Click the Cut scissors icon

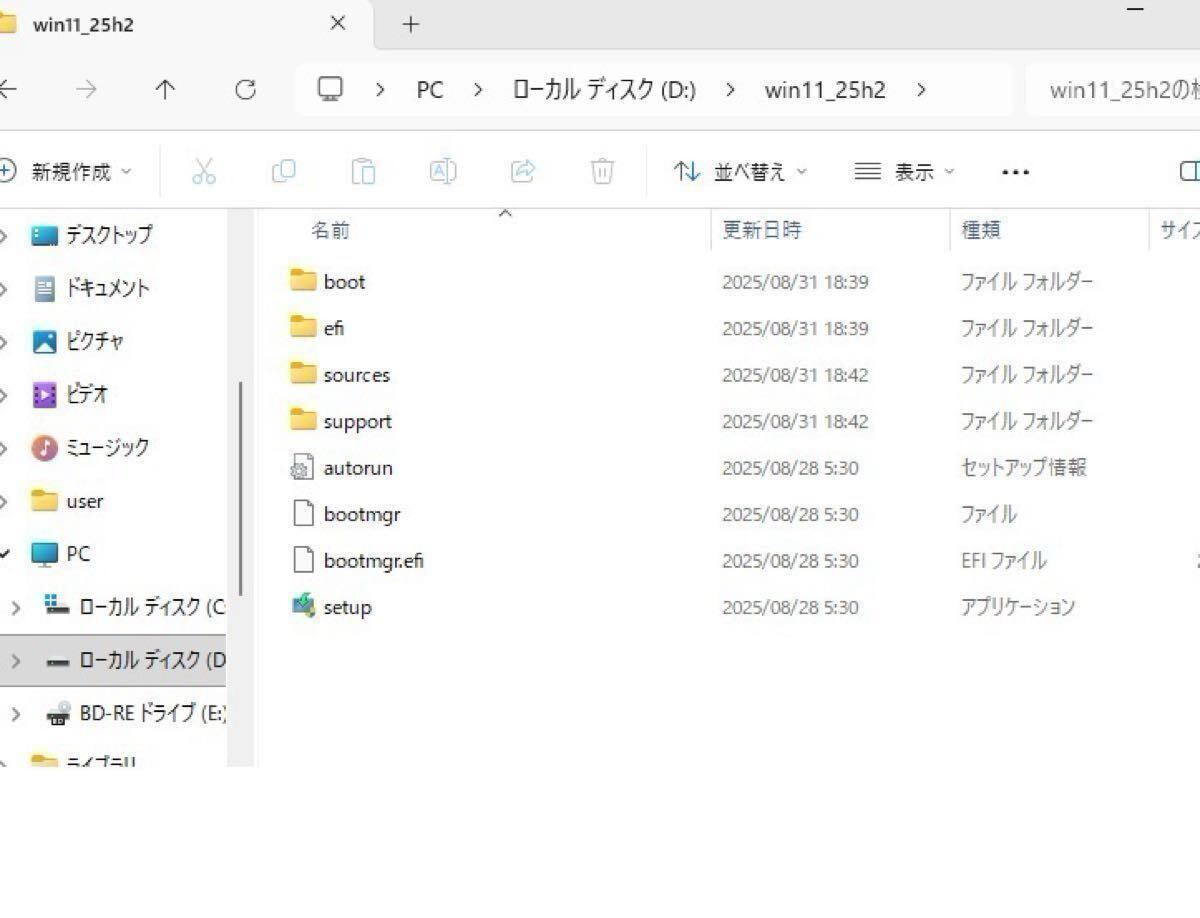point(203,172)
